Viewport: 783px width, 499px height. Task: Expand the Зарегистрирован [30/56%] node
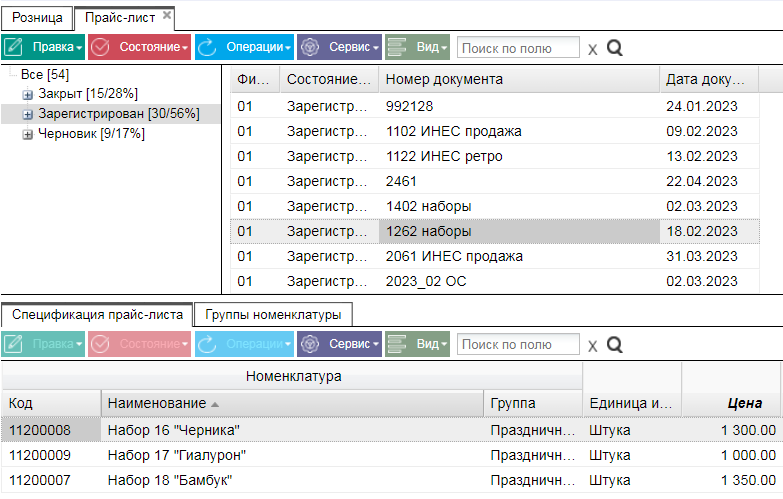click(x=28, y=114)
